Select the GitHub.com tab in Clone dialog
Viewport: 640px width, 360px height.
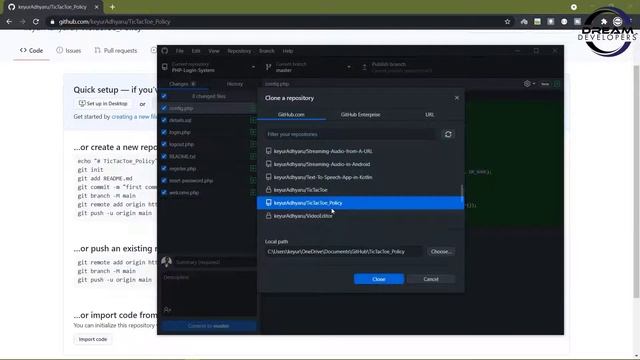click(291, 115)
